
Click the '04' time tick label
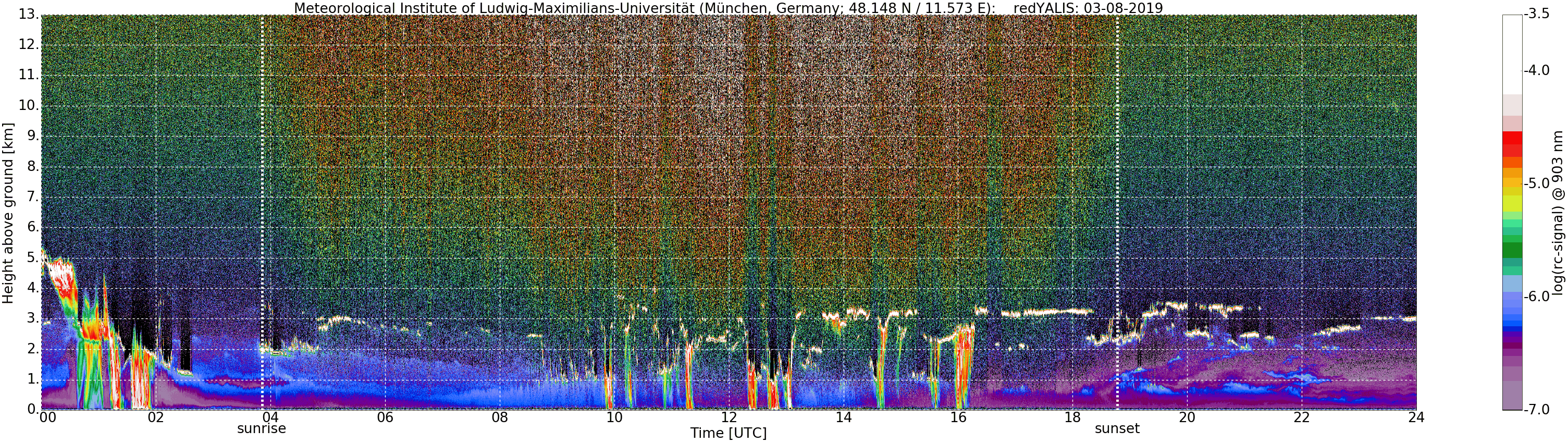(270, 417)
